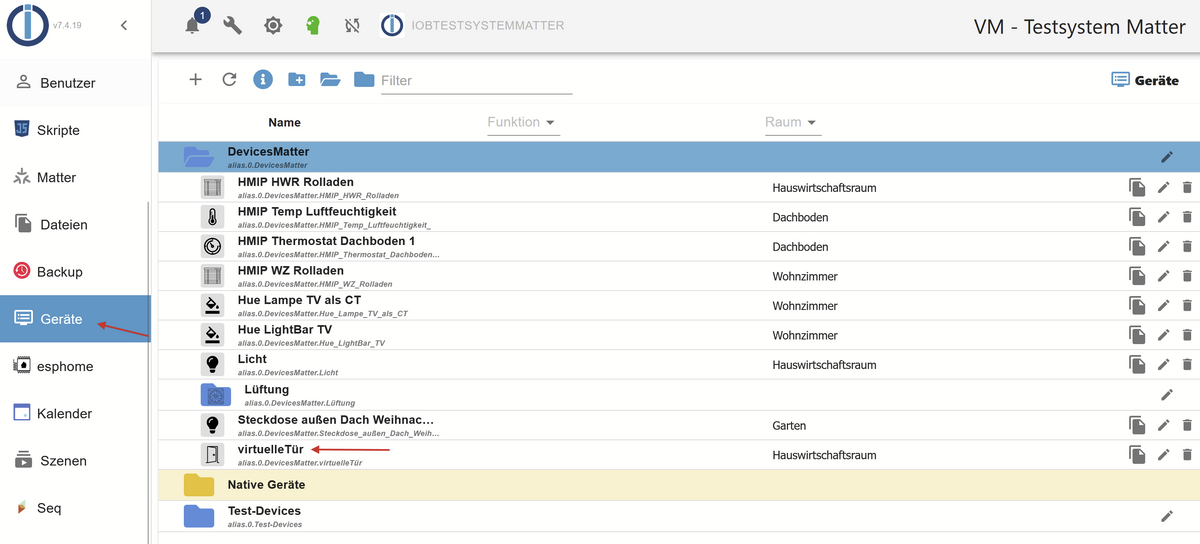The height and width of the screenshot is (544, 1200).
Task: Edit the virtuelleTür device
Action: tap(1163, 455)
